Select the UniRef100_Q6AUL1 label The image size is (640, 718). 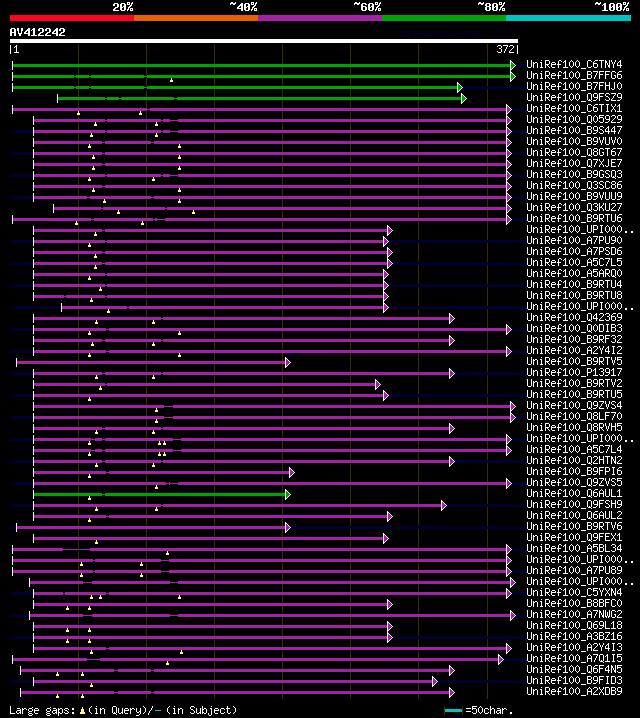pos(574,493)
